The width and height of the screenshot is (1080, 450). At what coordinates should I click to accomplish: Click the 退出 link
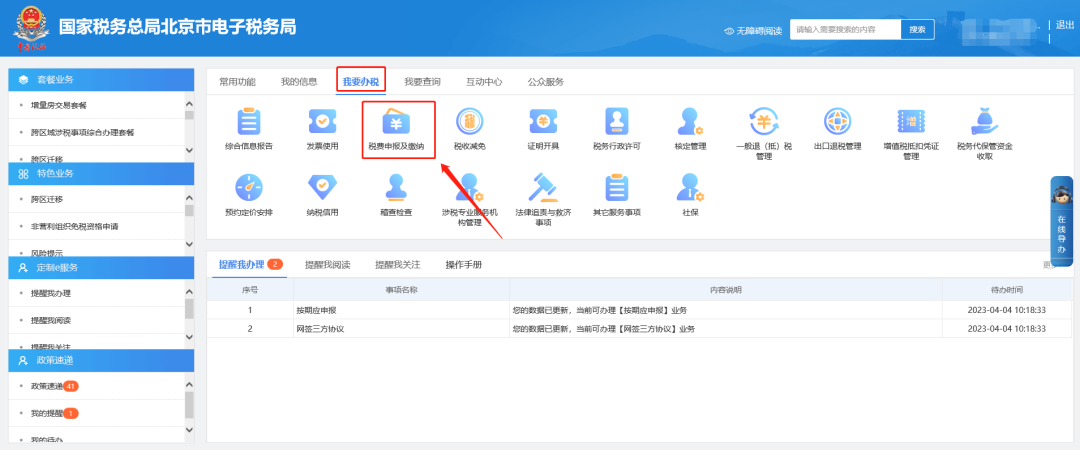coord(1065,25)
